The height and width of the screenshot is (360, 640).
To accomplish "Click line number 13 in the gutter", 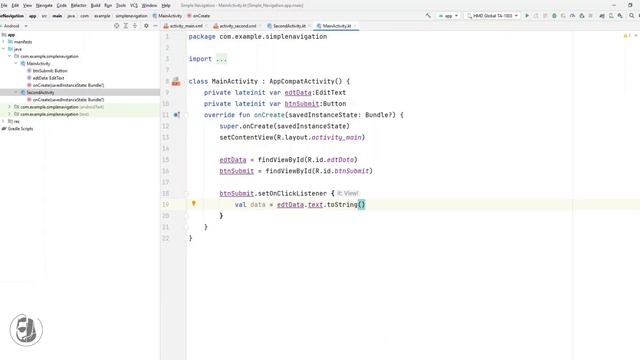I will click(x=165, y=138).
